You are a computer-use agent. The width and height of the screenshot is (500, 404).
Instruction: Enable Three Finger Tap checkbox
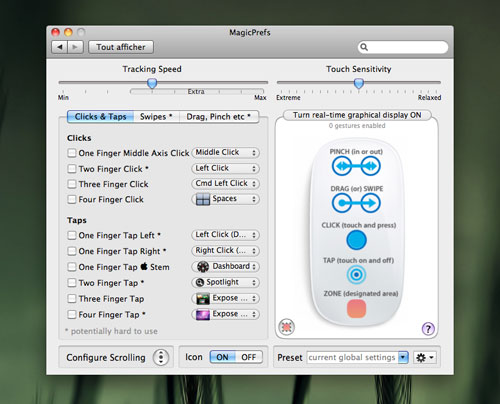[x=72, y=298]
